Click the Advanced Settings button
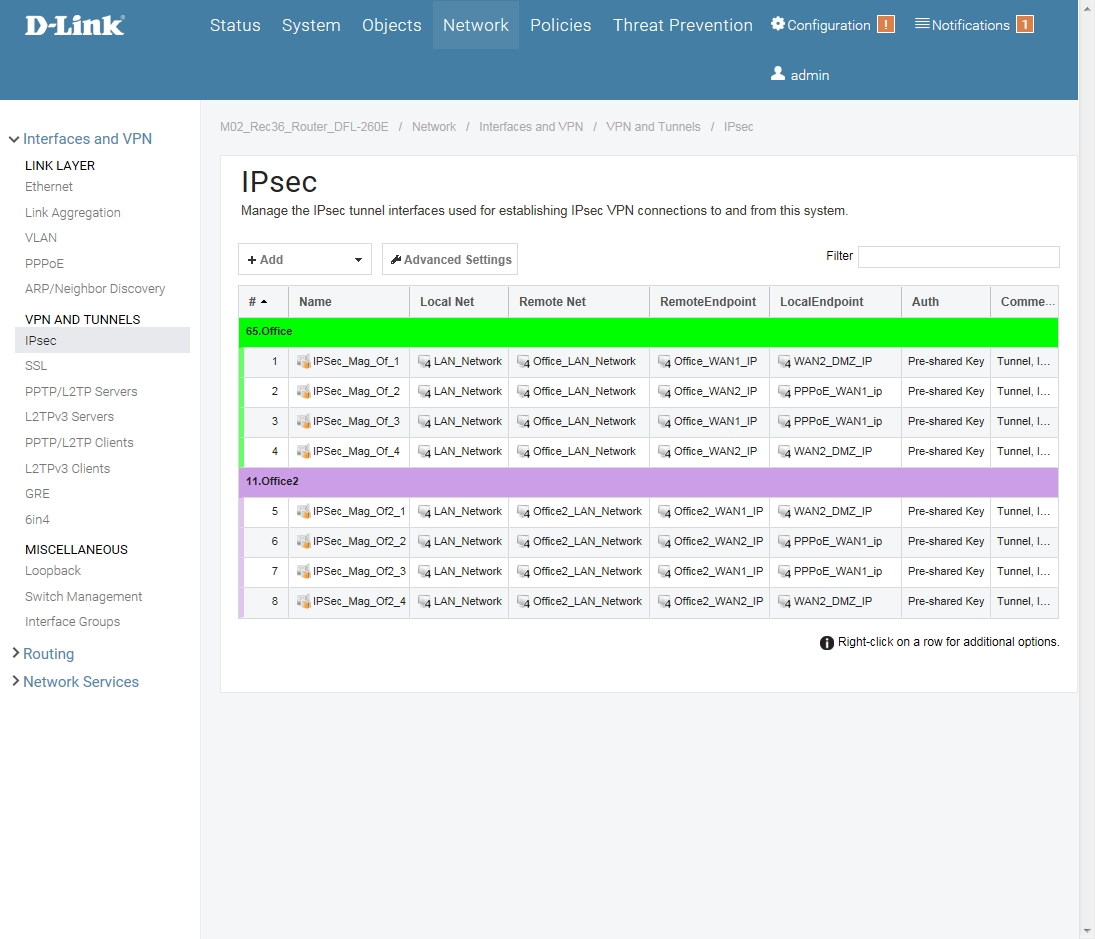This screenshot has height=939, width=1095. tap(450, 259)
